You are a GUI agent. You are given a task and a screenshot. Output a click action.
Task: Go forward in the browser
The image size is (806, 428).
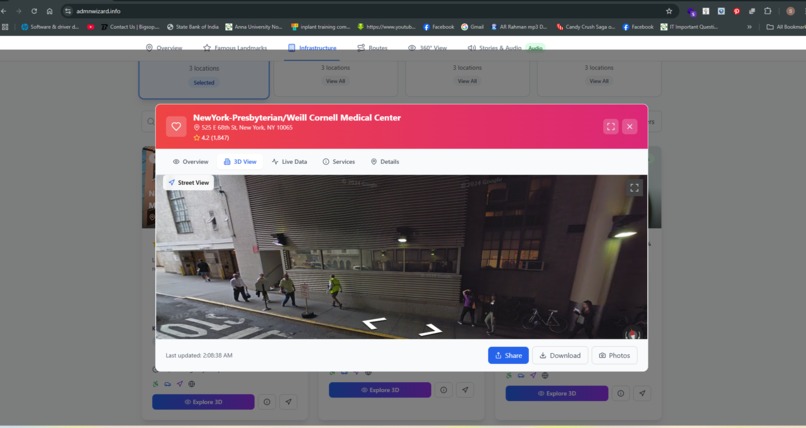(x=19, y=11)
